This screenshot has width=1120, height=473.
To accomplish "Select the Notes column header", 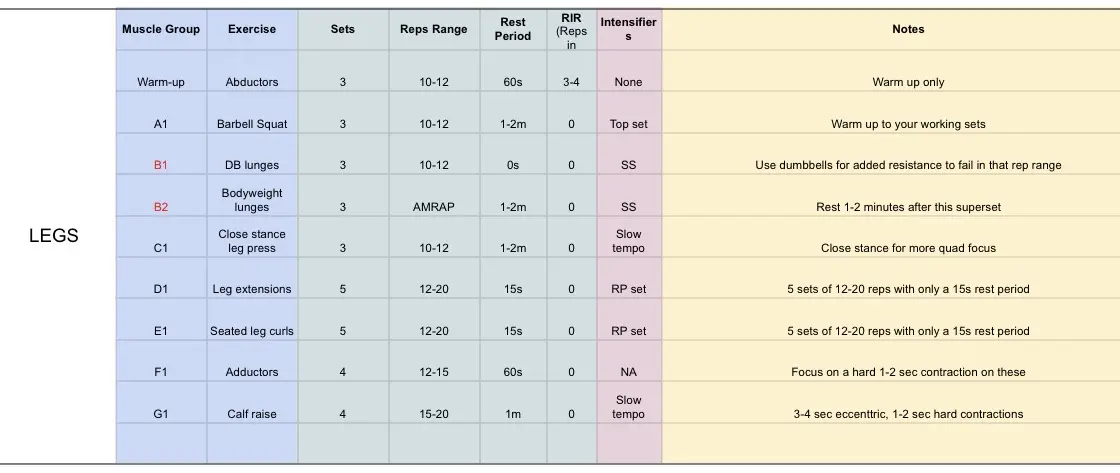I will coord(908,29).
